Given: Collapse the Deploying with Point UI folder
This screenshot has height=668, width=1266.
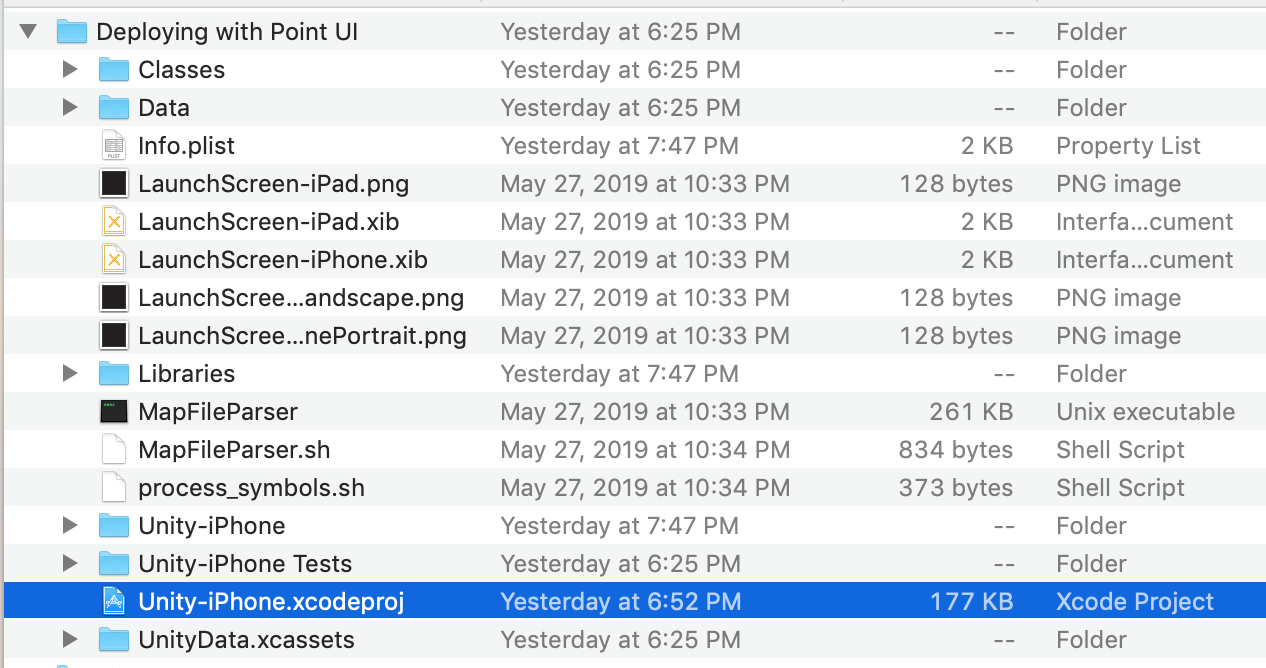Looking at the screenshot, I should tap(28, 32).
